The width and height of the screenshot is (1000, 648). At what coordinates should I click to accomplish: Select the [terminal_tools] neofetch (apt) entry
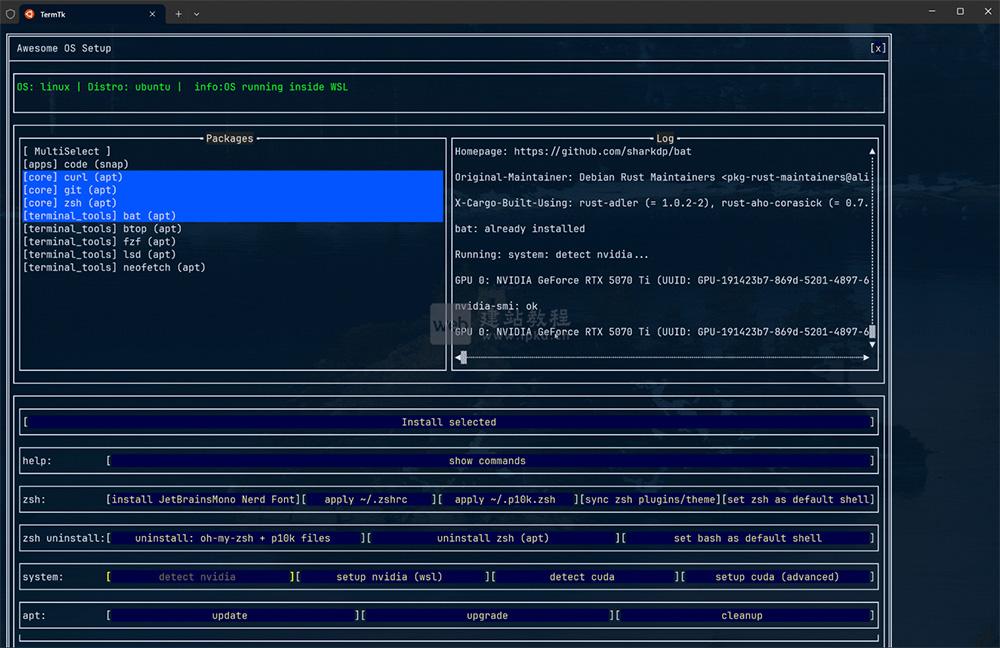[114, 267]
